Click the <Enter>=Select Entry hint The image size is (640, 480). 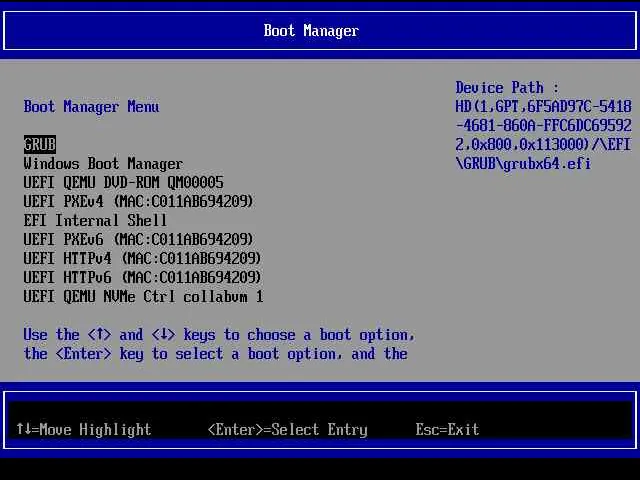(288, 429)
